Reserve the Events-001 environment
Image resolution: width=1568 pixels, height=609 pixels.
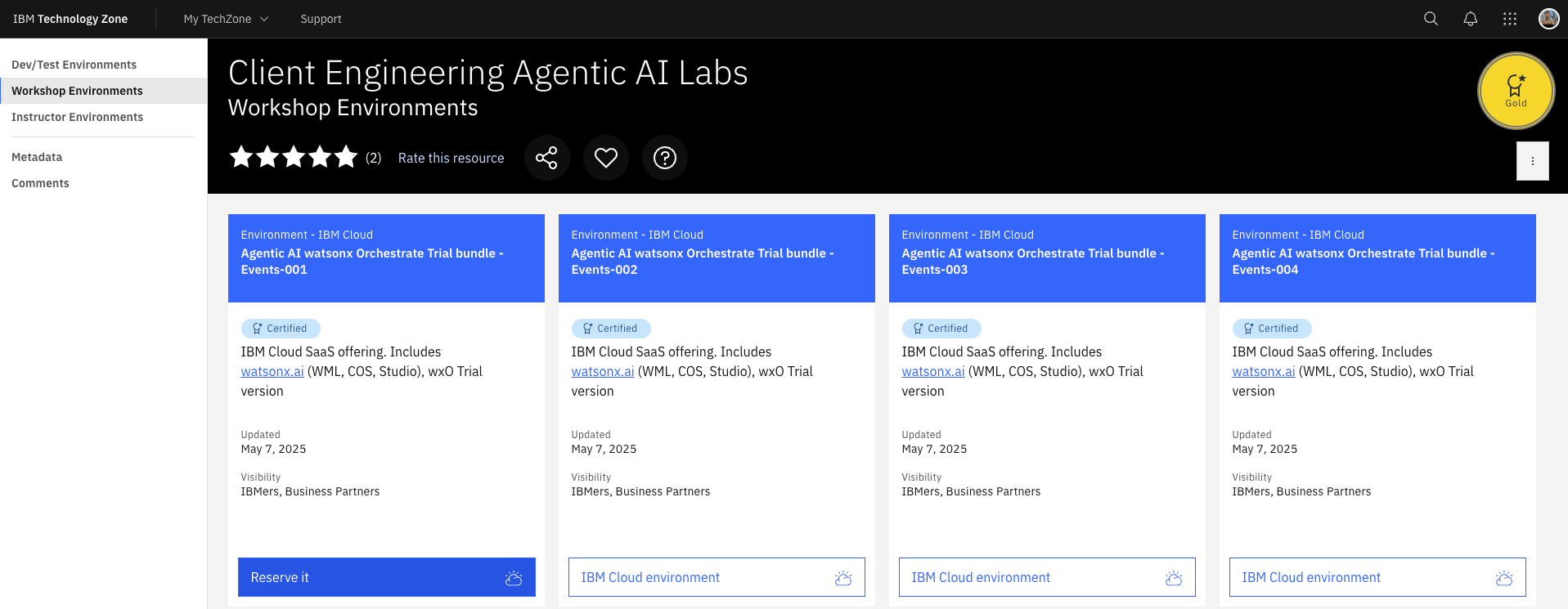pos(386,577)
